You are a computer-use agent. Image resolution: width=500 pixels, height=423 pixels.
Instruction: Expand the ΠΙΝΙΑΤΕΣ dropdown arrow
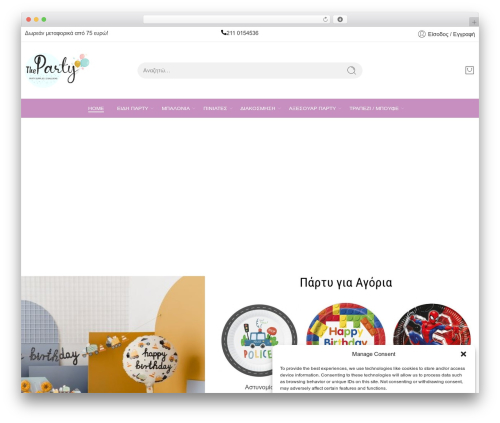231,109
